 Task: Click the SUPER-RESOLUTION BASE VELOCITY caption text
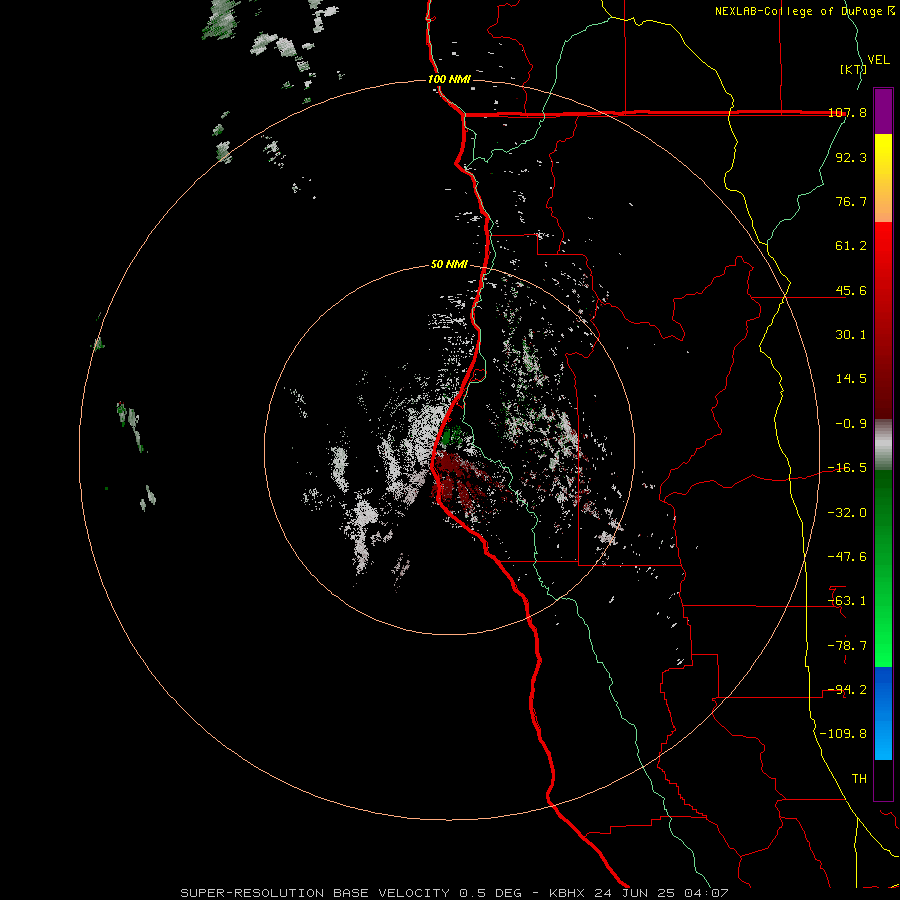click(x=317, y=893)
